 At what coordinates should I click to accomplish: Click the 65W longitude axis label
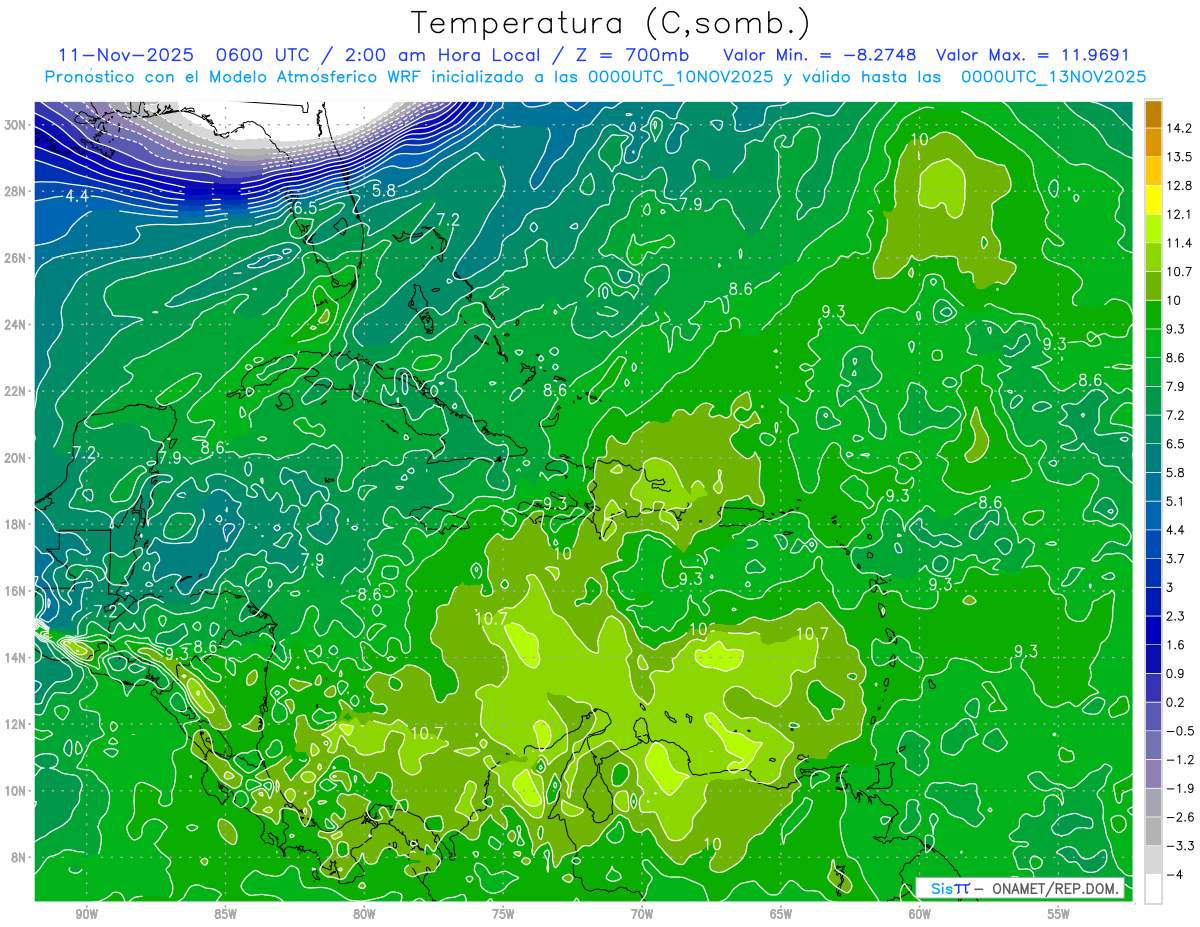coord(781,914)
